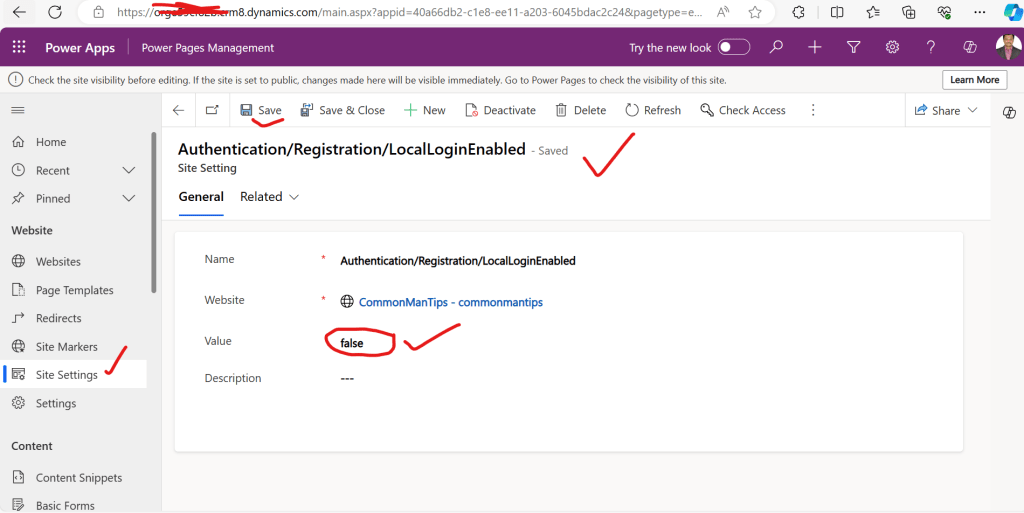Collapse the left navigation hamburger menu
This screenshot has width=1024, height=513.
click(17, 110)
